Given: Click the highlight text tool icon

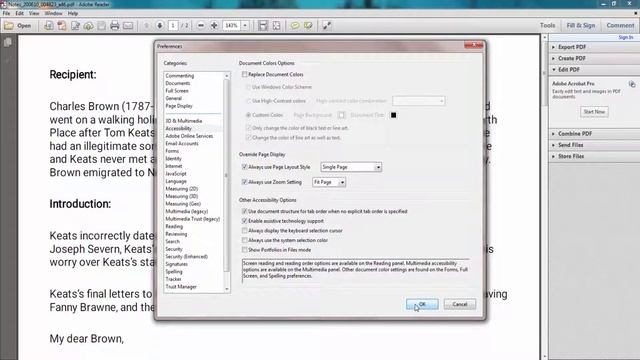Looking at the screenshot, I should point(308,26).
